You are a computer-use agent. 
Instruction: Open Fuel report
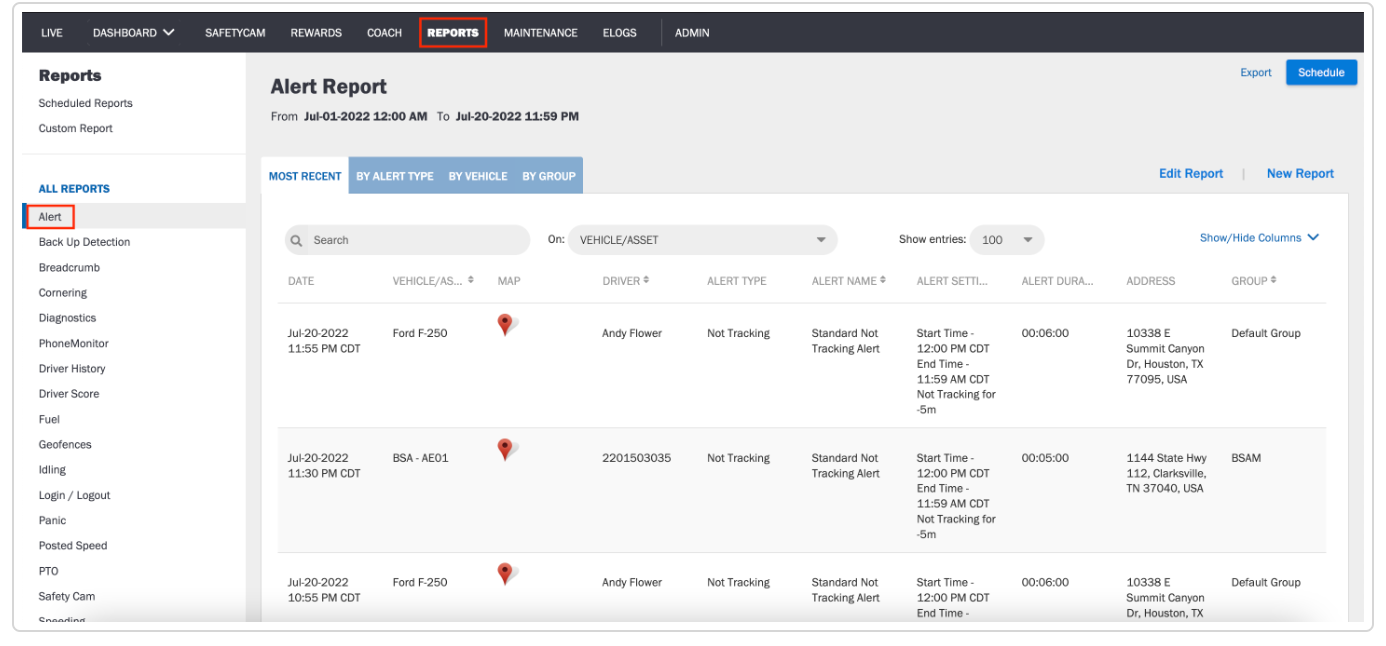pos(49,419)
